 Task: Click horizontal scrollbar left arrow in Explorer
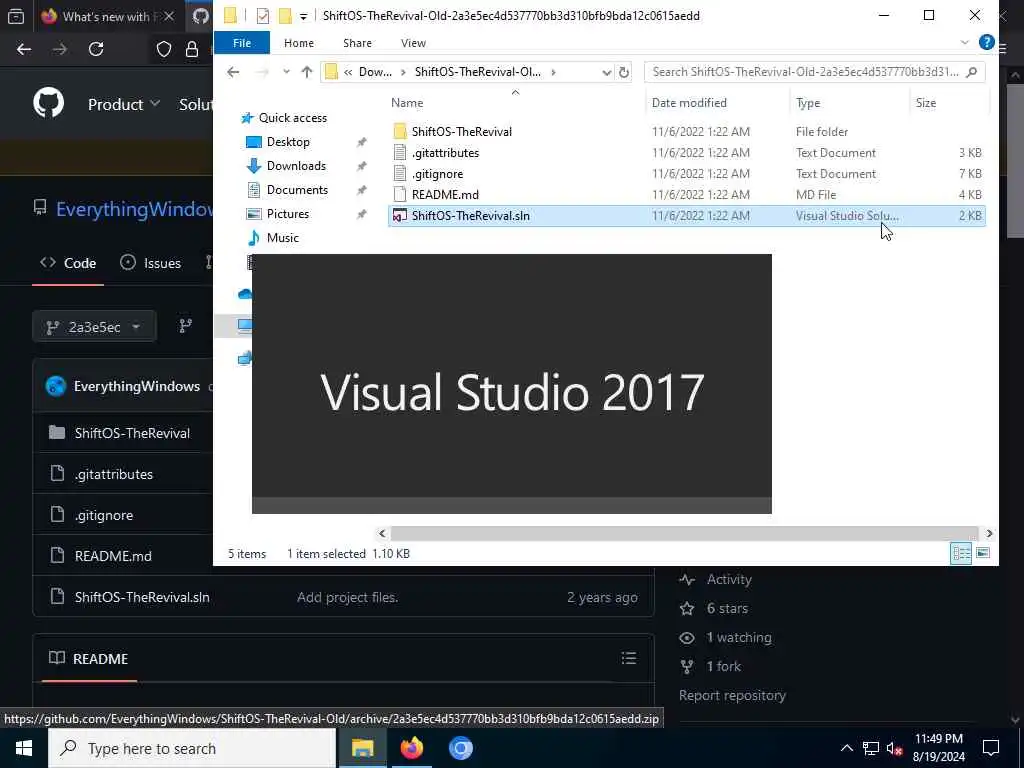pos(382,534)
